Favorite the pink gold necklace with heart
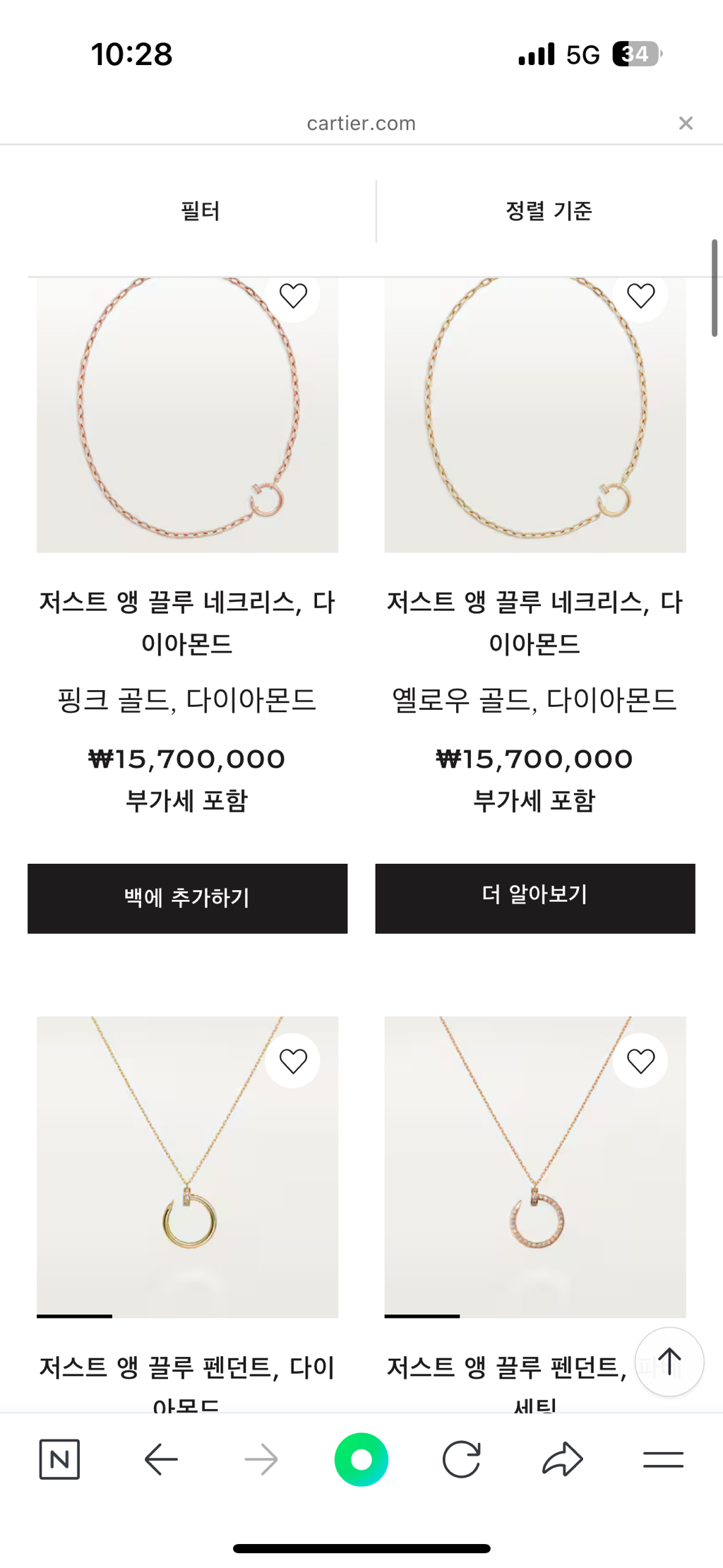Screen dimensions: 723x1568 [x=293, y=296]
